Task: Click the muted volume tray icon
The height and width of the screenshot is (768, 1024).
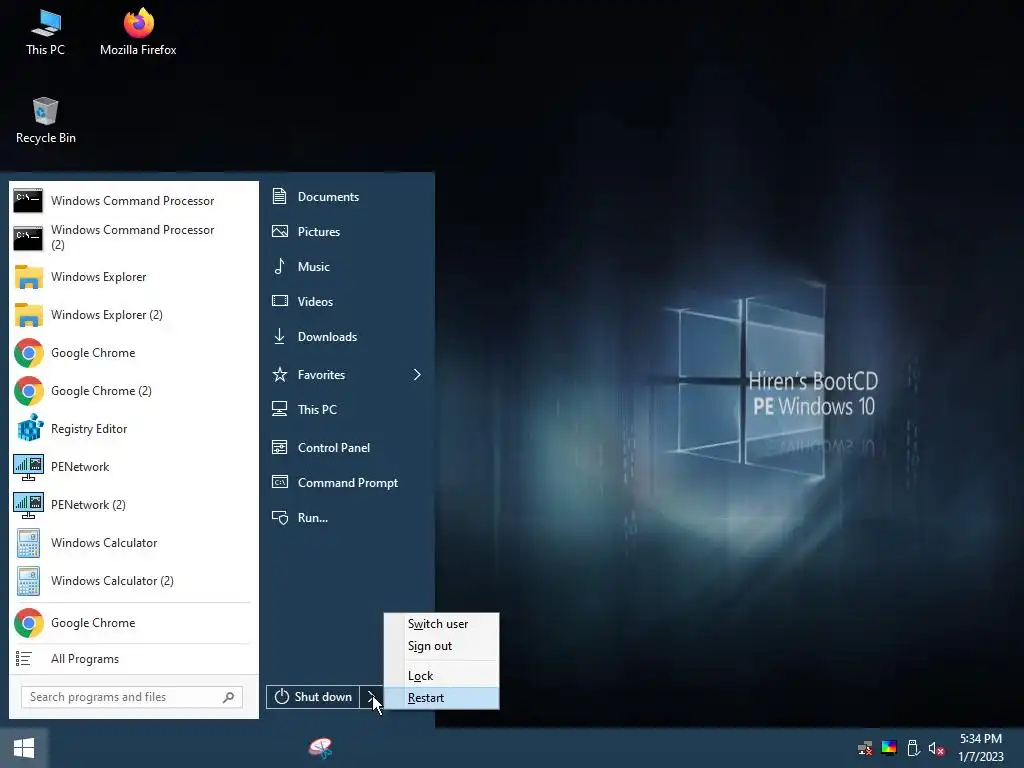Action: pyautogui.click(x=936, y=748)
